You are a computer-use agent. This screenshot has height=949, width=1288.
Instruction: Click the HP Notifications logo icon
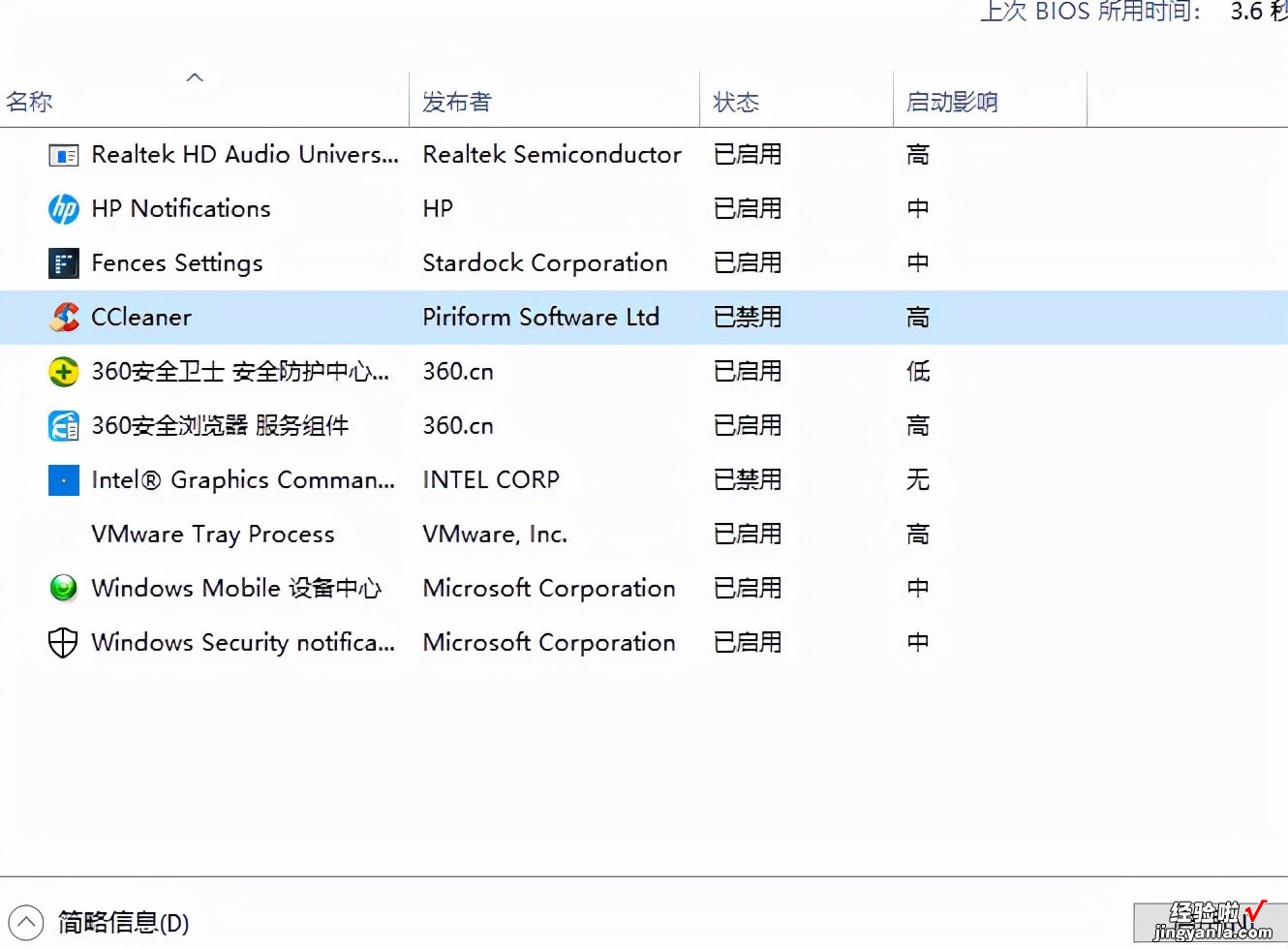63,209
